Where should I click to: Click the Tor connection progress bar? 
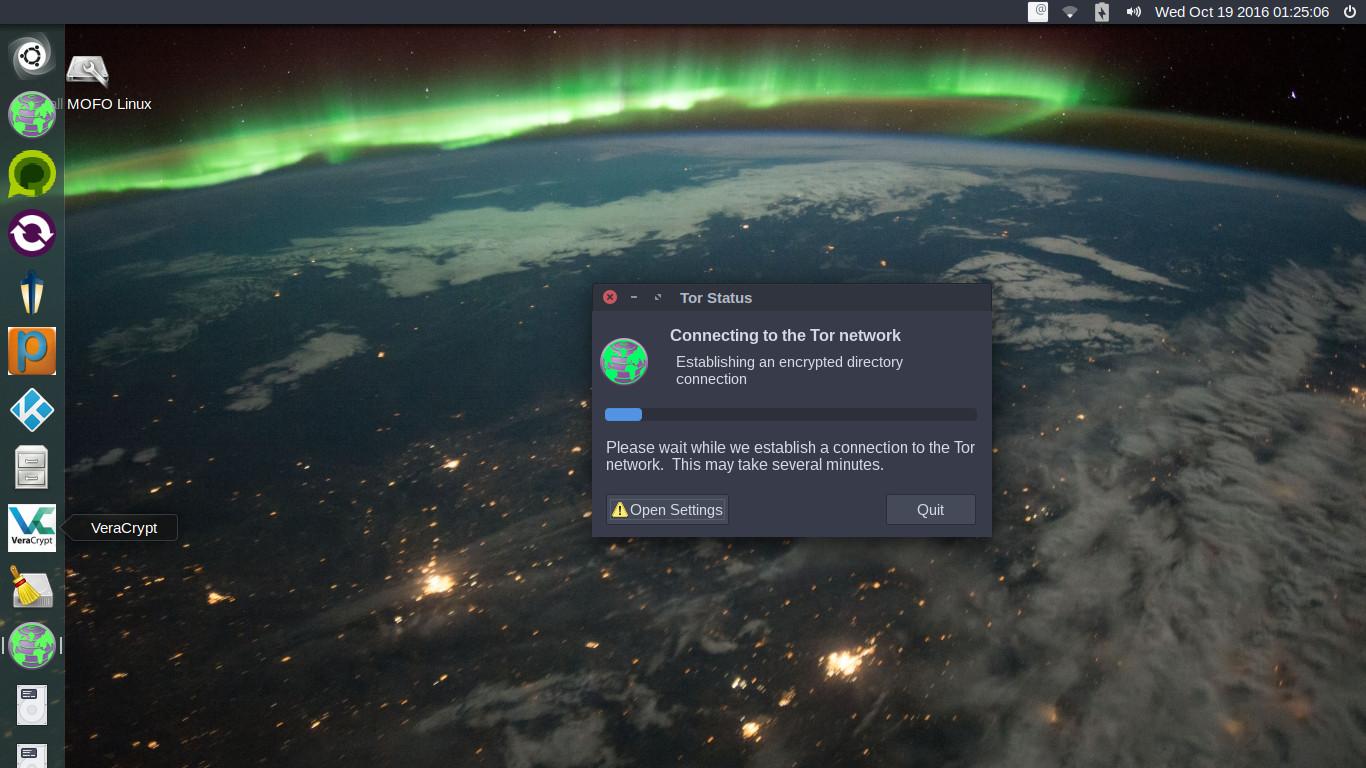tap(791, 414)
